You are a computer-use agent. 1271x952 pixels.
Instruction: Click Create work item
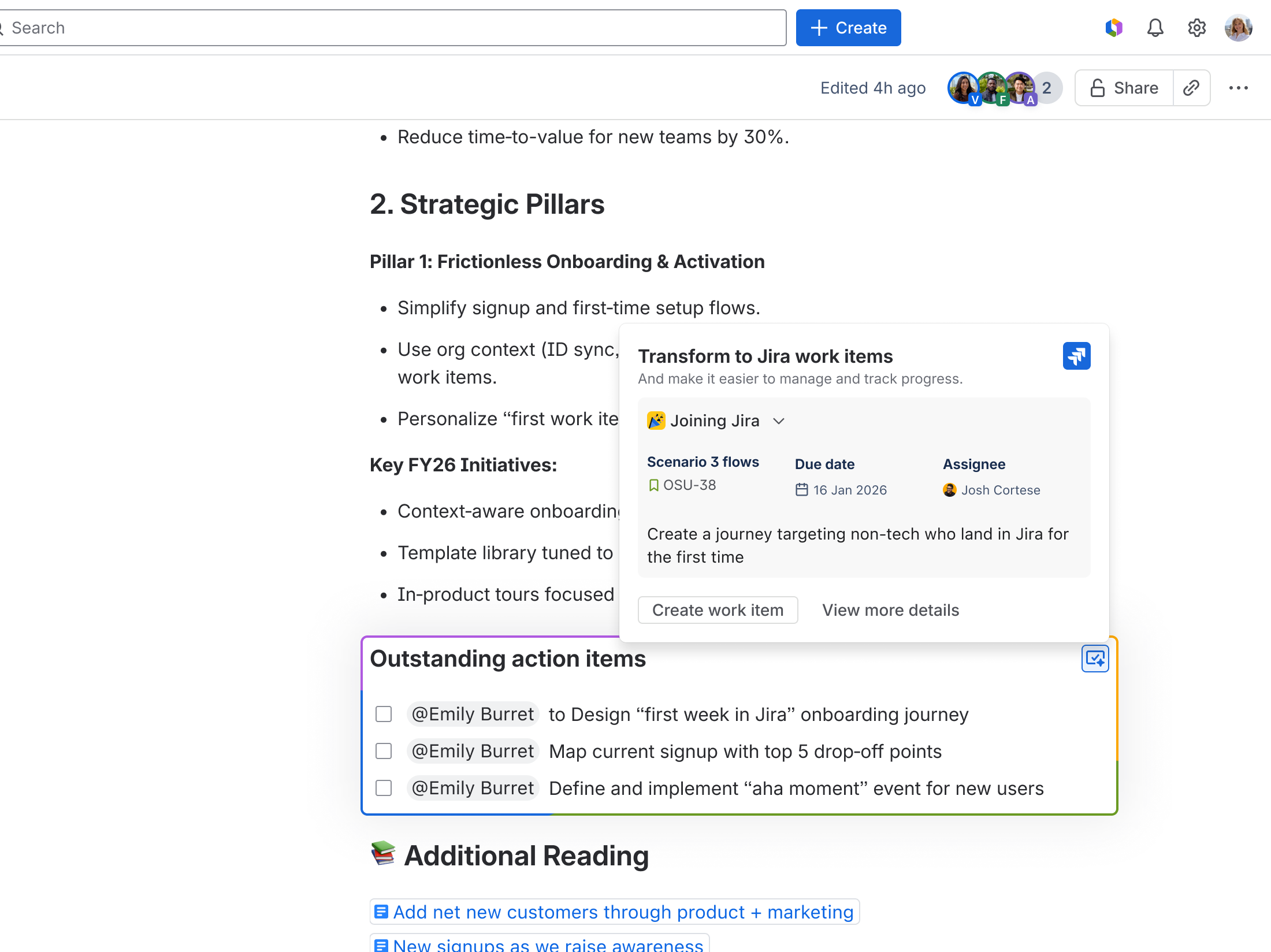(x=718, y=610)
